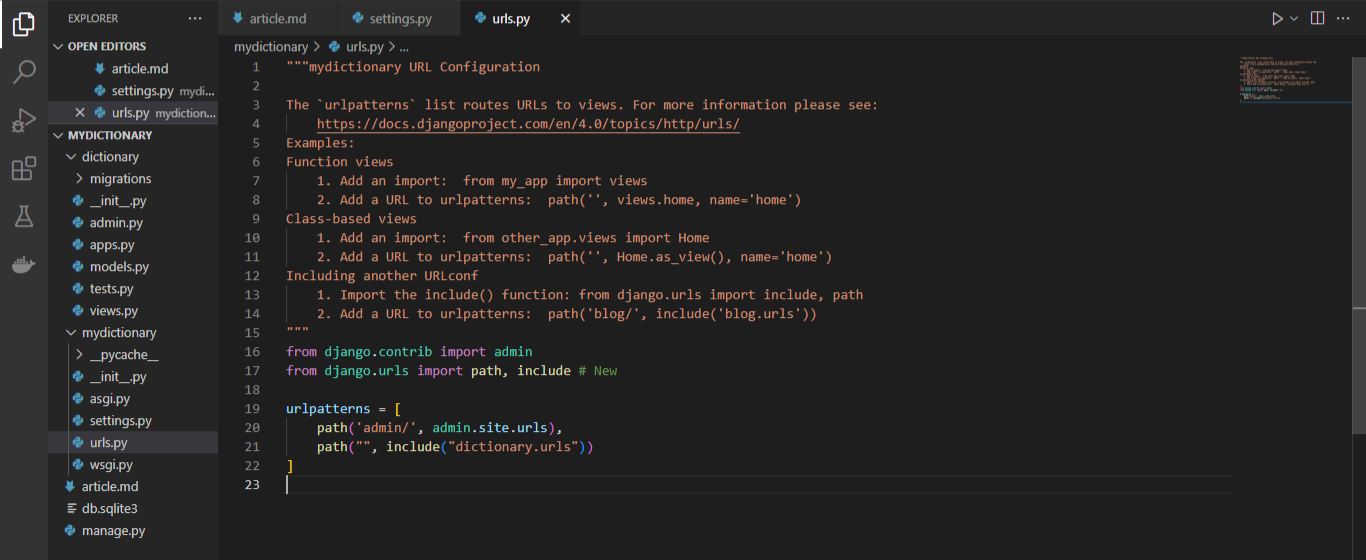Click breadcrumb ellipsis symbol item
The height and width of the screenshot is (560, 1366).
tap(404, 47)
